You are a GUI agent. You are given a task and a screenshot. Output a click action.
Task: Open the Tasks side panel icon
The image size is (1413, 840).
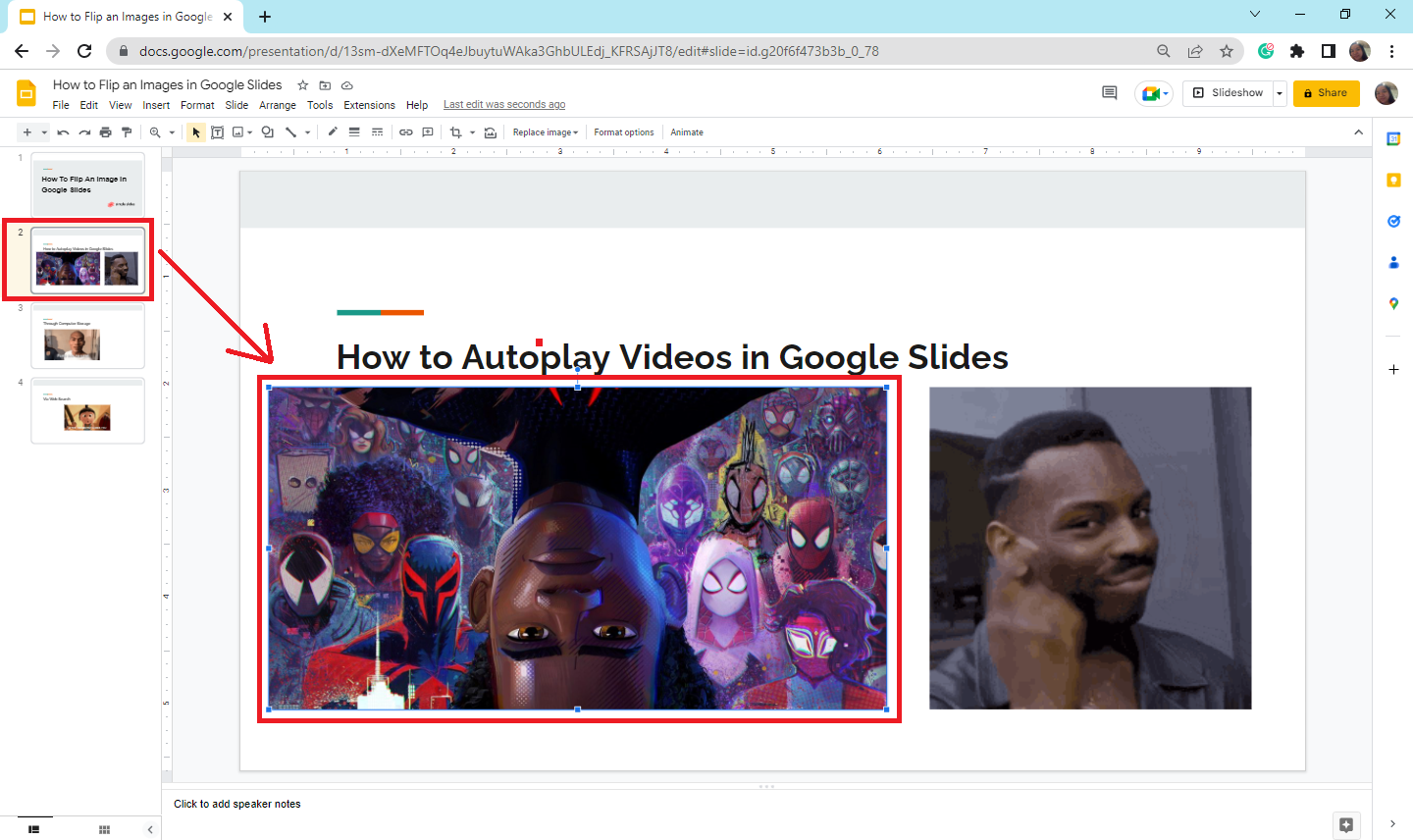[1393, 222]
